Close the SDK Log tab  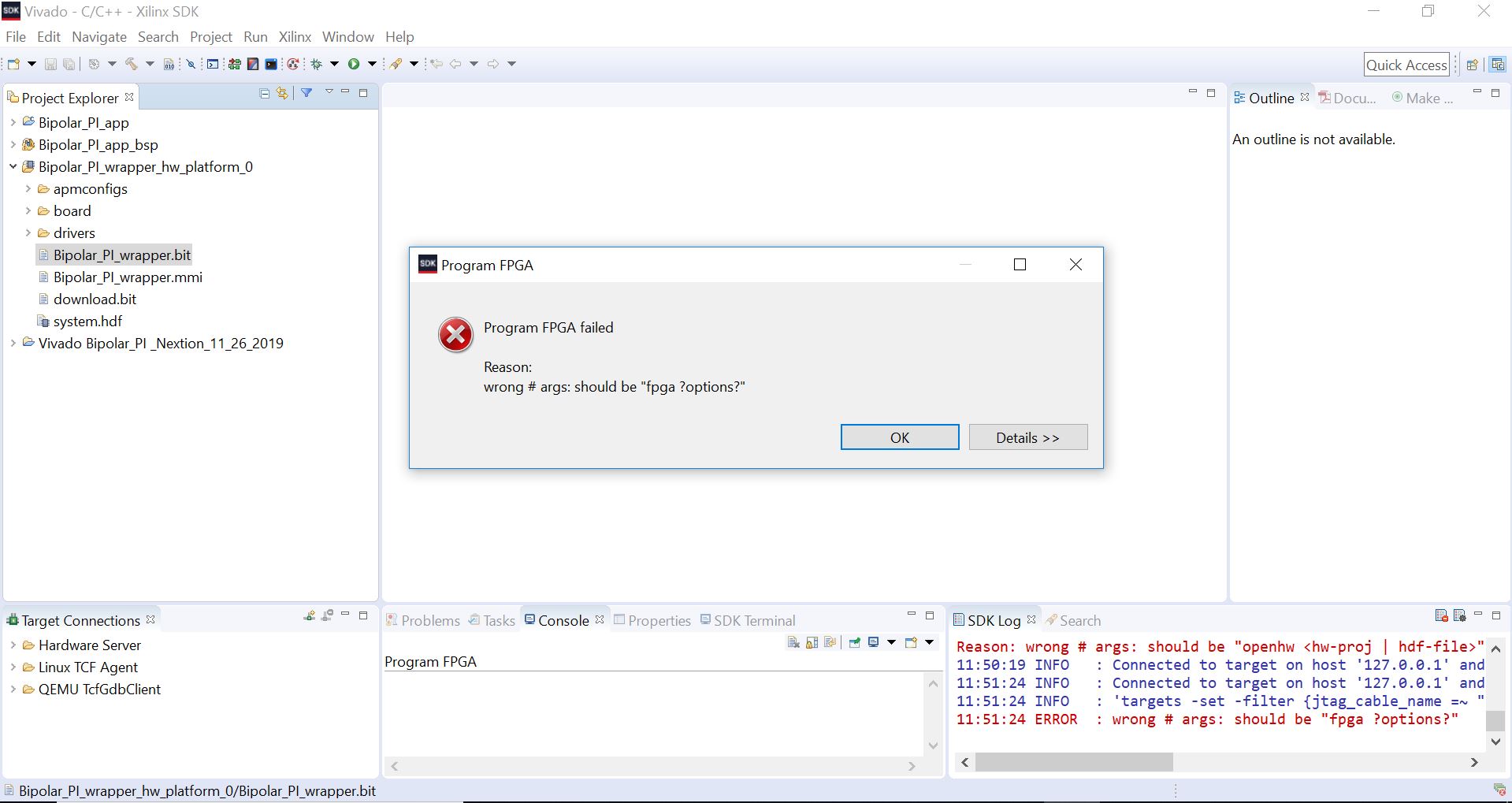[x=1031, y=619]
